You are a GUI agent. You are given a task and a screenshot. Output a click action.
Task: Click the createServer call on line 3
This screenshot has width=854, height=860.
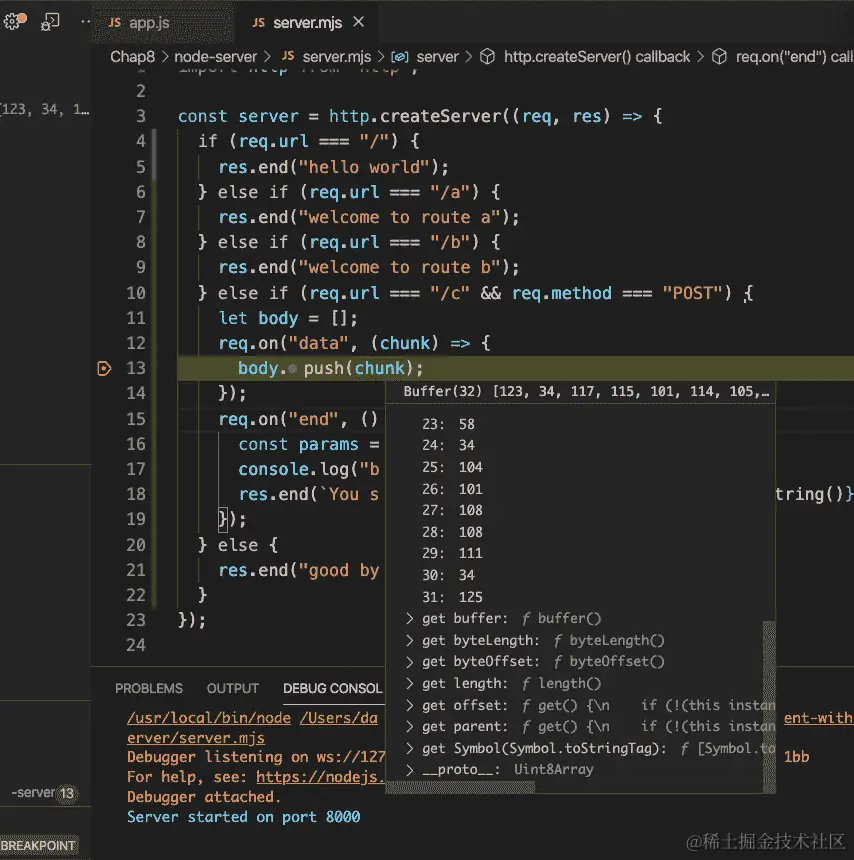pyautogui.click(x=440, y=116)
